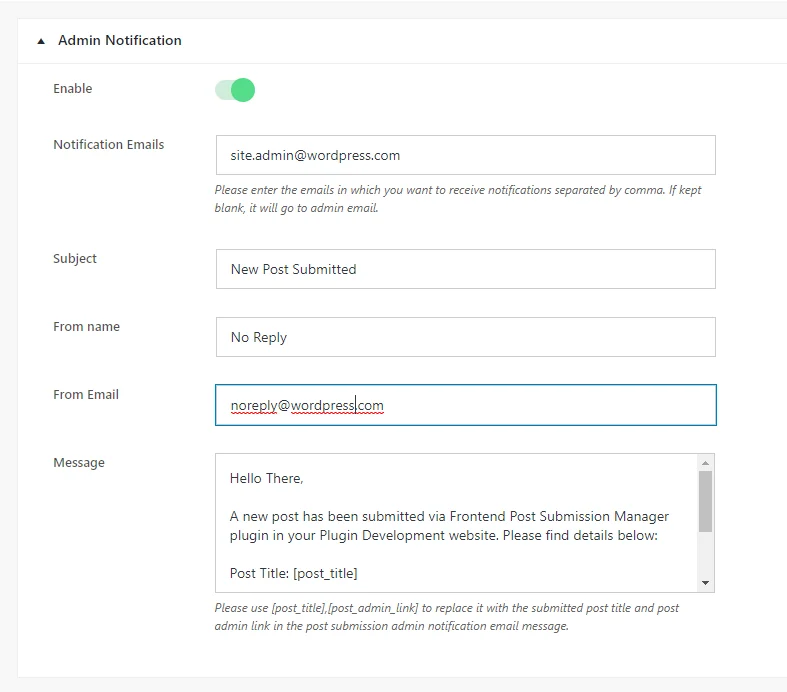Click the notification emails help text about comma separation
Image resolution: width=787 pixels, height=692 pixels.
458,199
